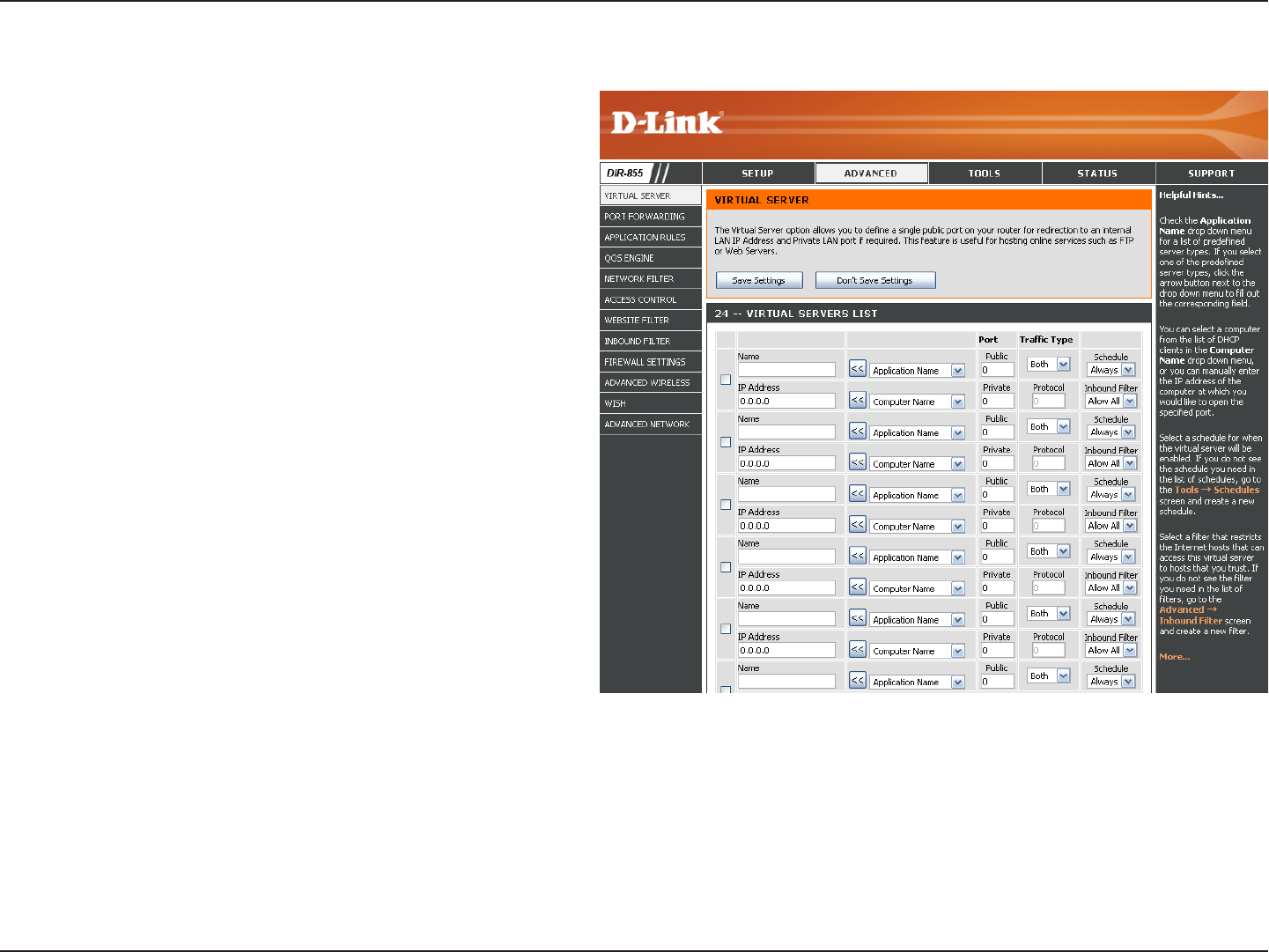
Task: Open the Application Name dropdown in the sixth entry
Action: 918,683
